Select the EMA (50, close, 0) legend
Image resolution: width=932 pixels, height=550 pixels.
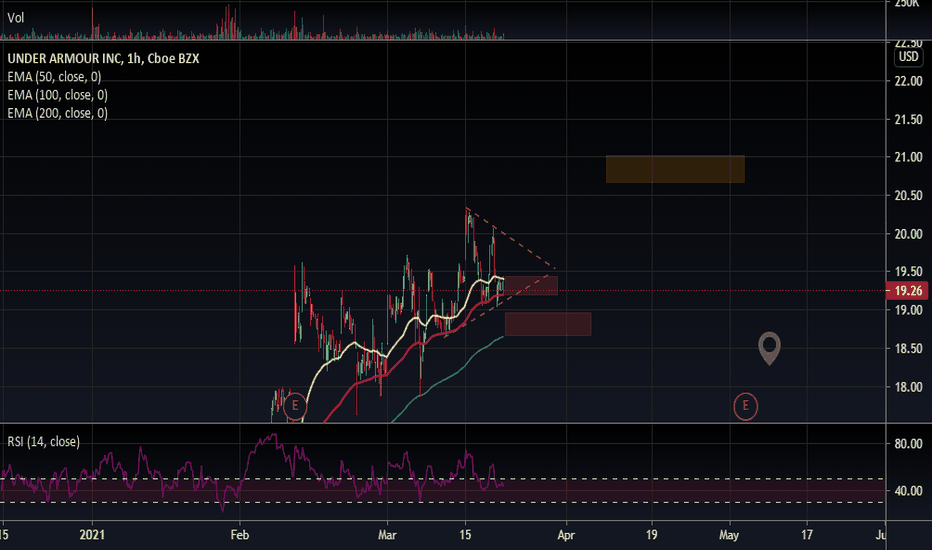[55, 77]
